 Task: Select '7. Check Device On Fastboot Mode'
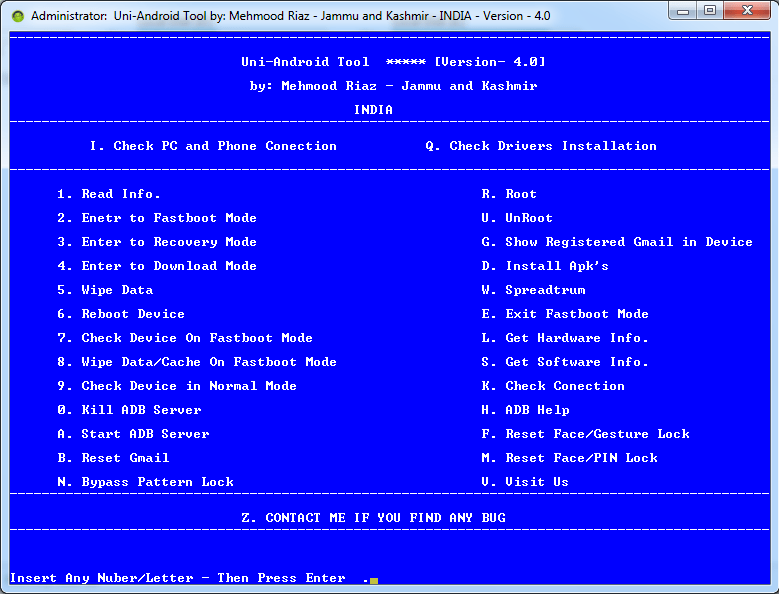point(185,338)
